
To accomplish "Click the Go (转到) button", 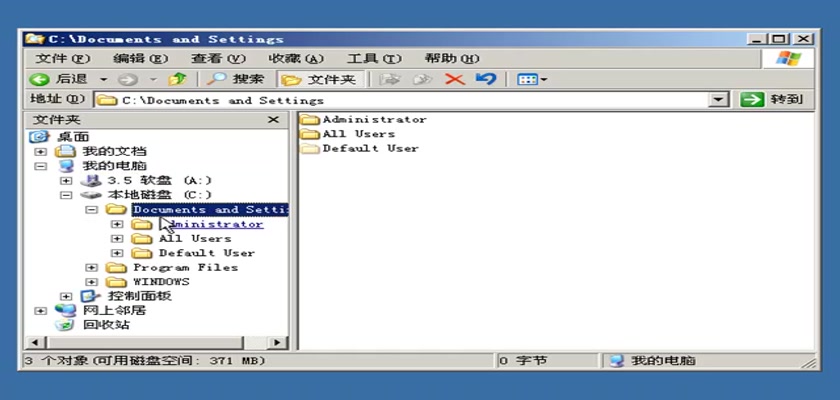I will pos(773,100).
